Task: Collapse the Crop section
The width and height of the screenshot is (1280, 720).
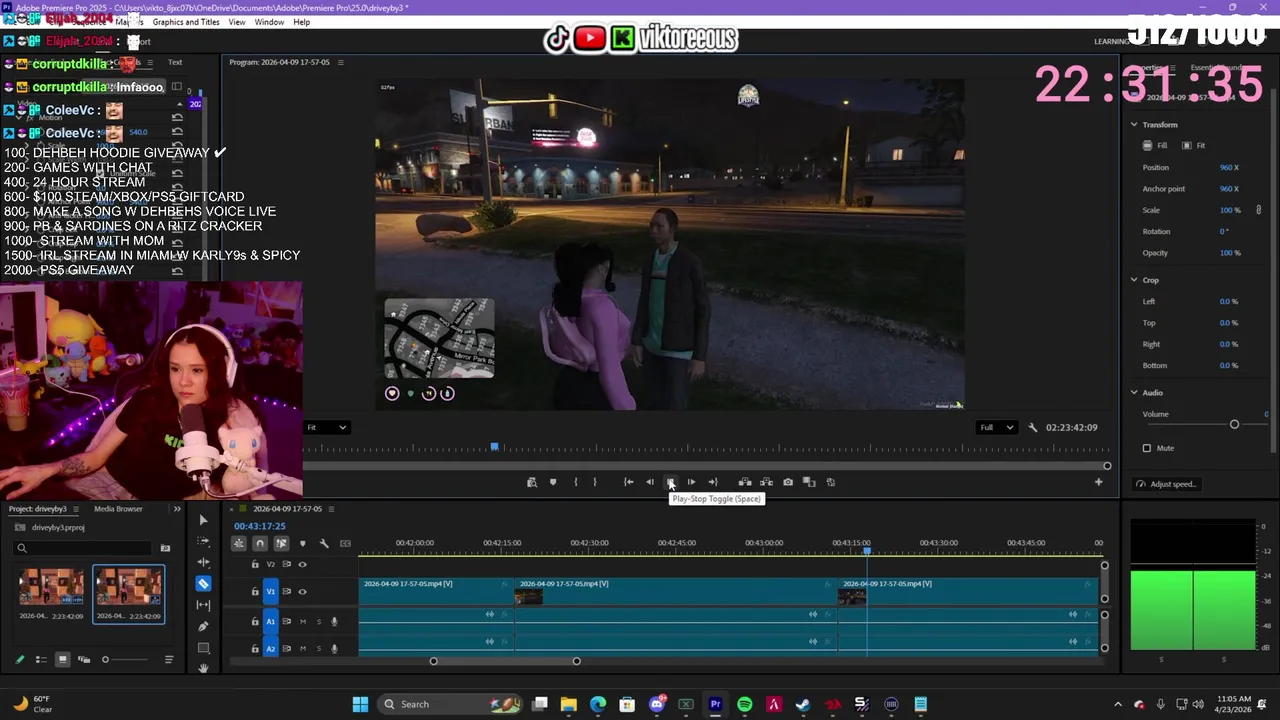Action: point(1134,280)
